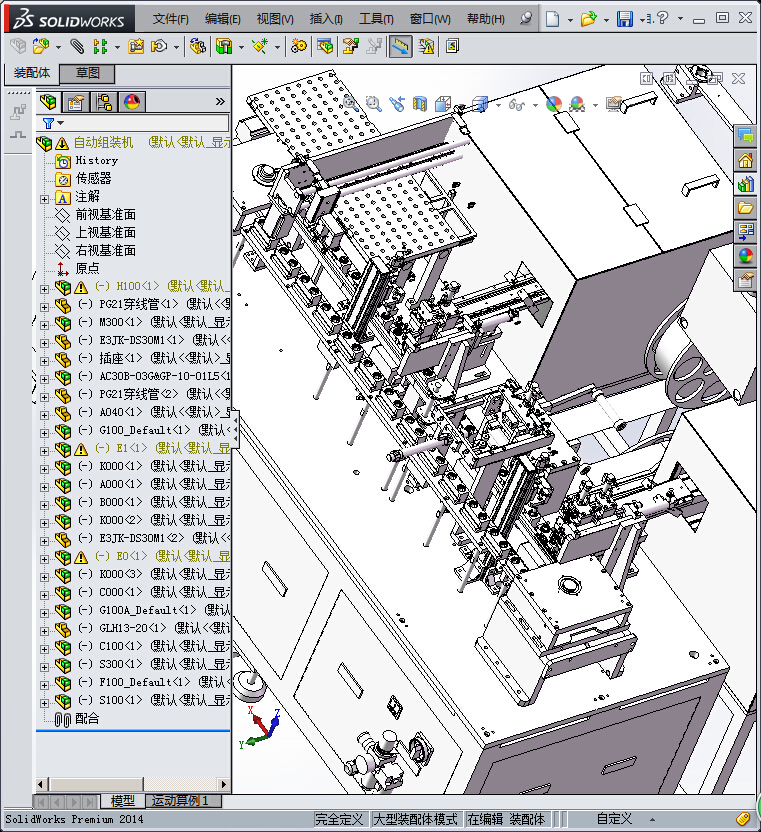The image size is (761, 832).
Task: Open the Hide/Show Items dropdown arrow
Action: coord(535,105)
